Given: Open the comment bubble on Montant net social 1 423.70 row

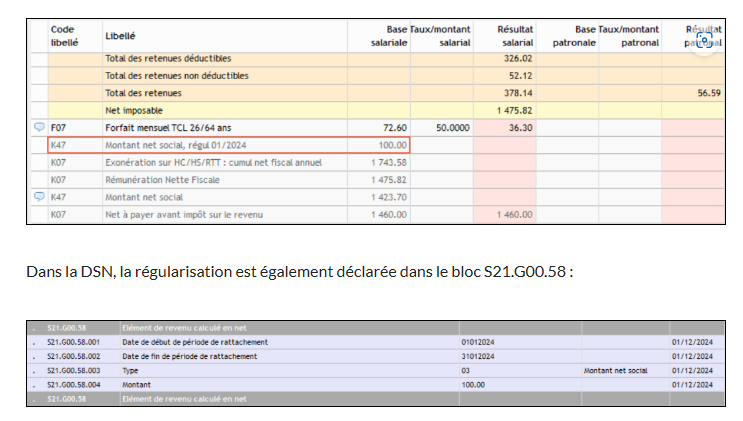Looking at the screenshot, I should pos(39,196).
